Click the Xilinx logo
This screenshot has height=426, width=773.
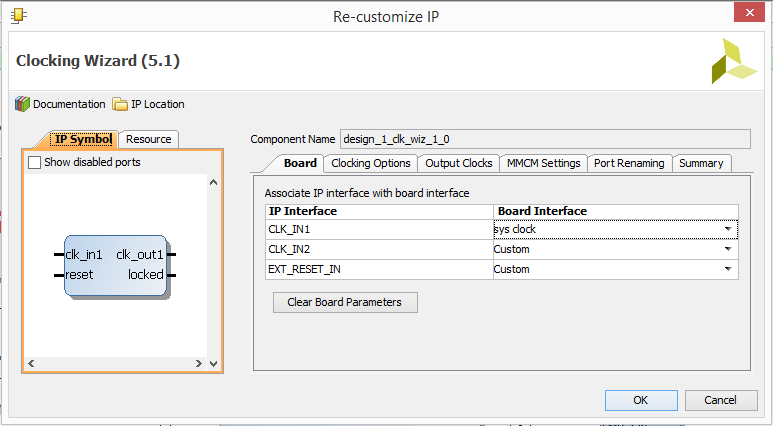click(734, 61)
